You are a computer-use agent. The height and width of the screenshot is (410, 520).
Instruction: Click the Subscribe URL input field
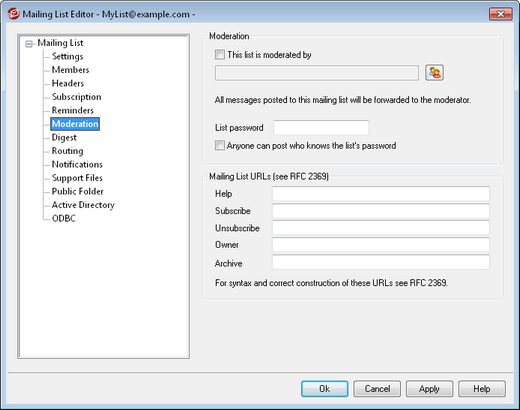click(x=381, y=211)
